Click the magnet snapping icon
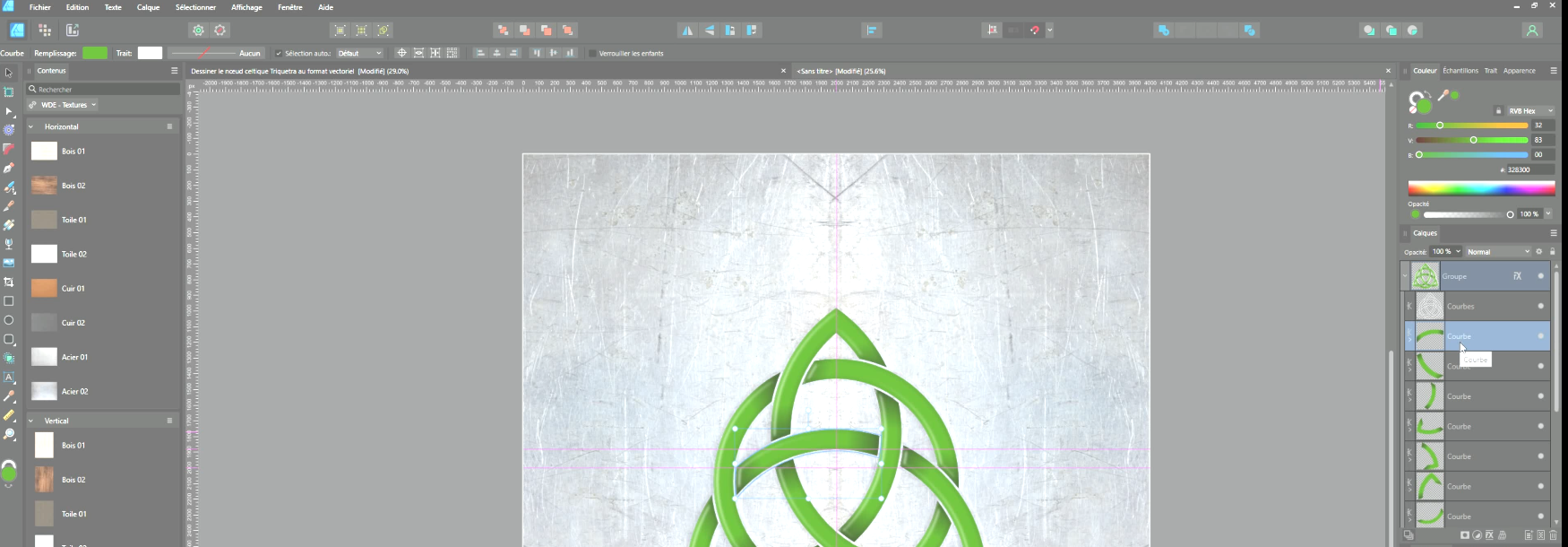1568x547 pixels. [x=1035, y=30]
